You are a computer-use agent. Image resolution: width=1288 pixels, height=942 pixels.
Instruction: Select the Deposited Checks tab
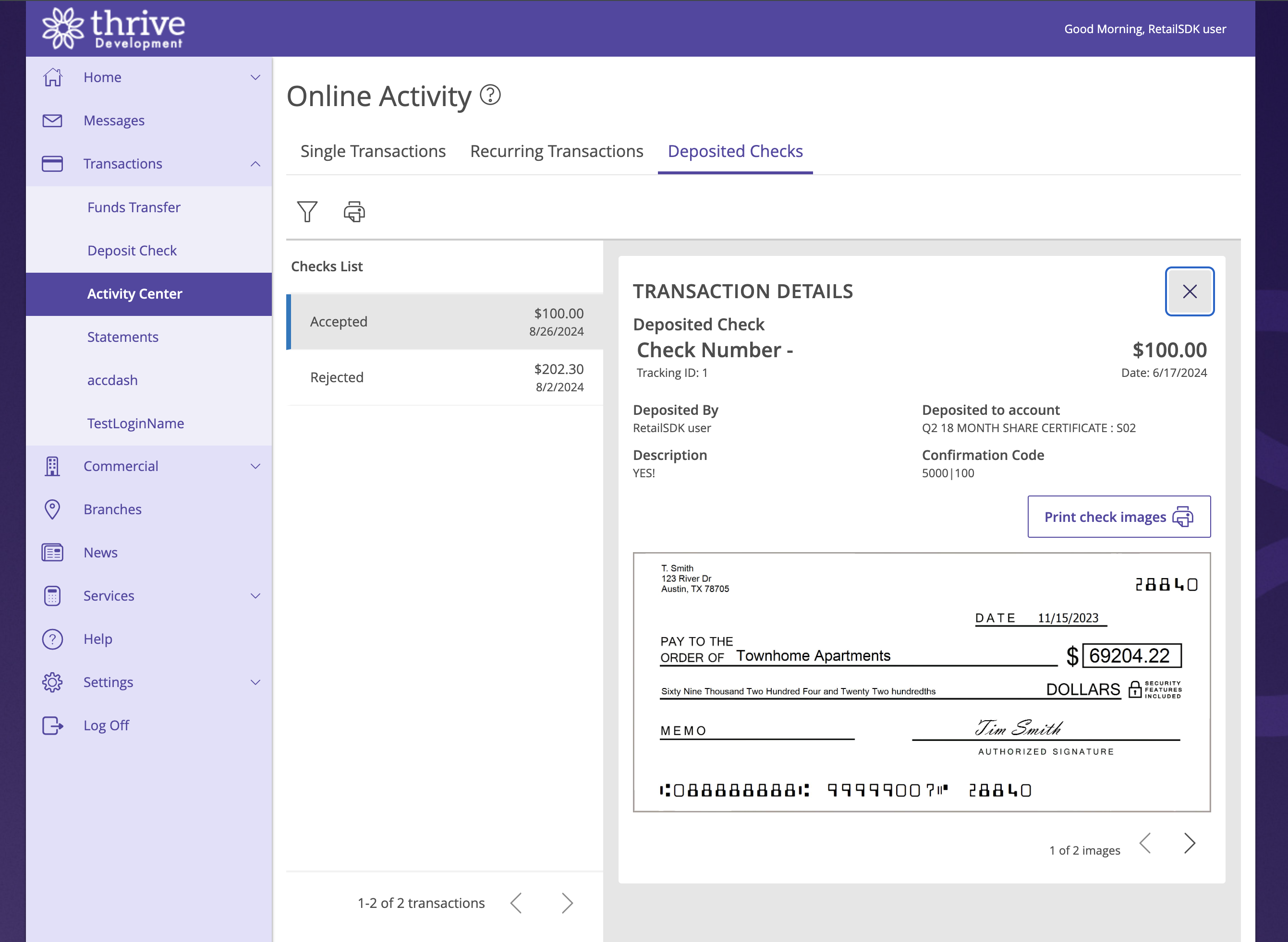point(735,151)
